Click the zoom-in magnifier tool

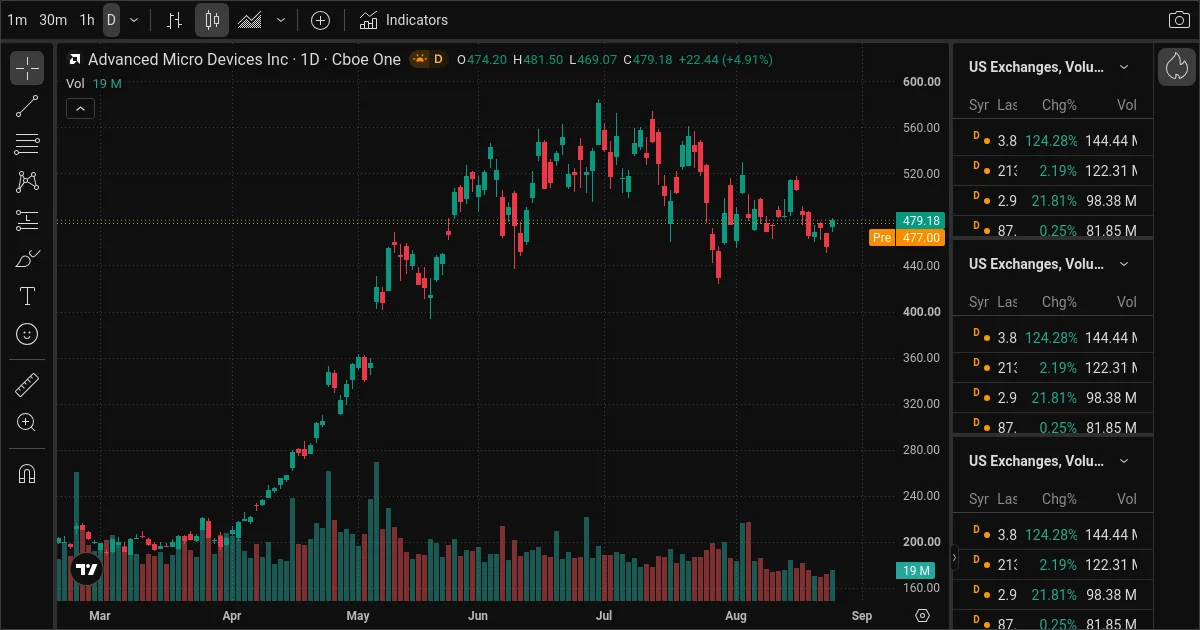[x=27, y=423]
